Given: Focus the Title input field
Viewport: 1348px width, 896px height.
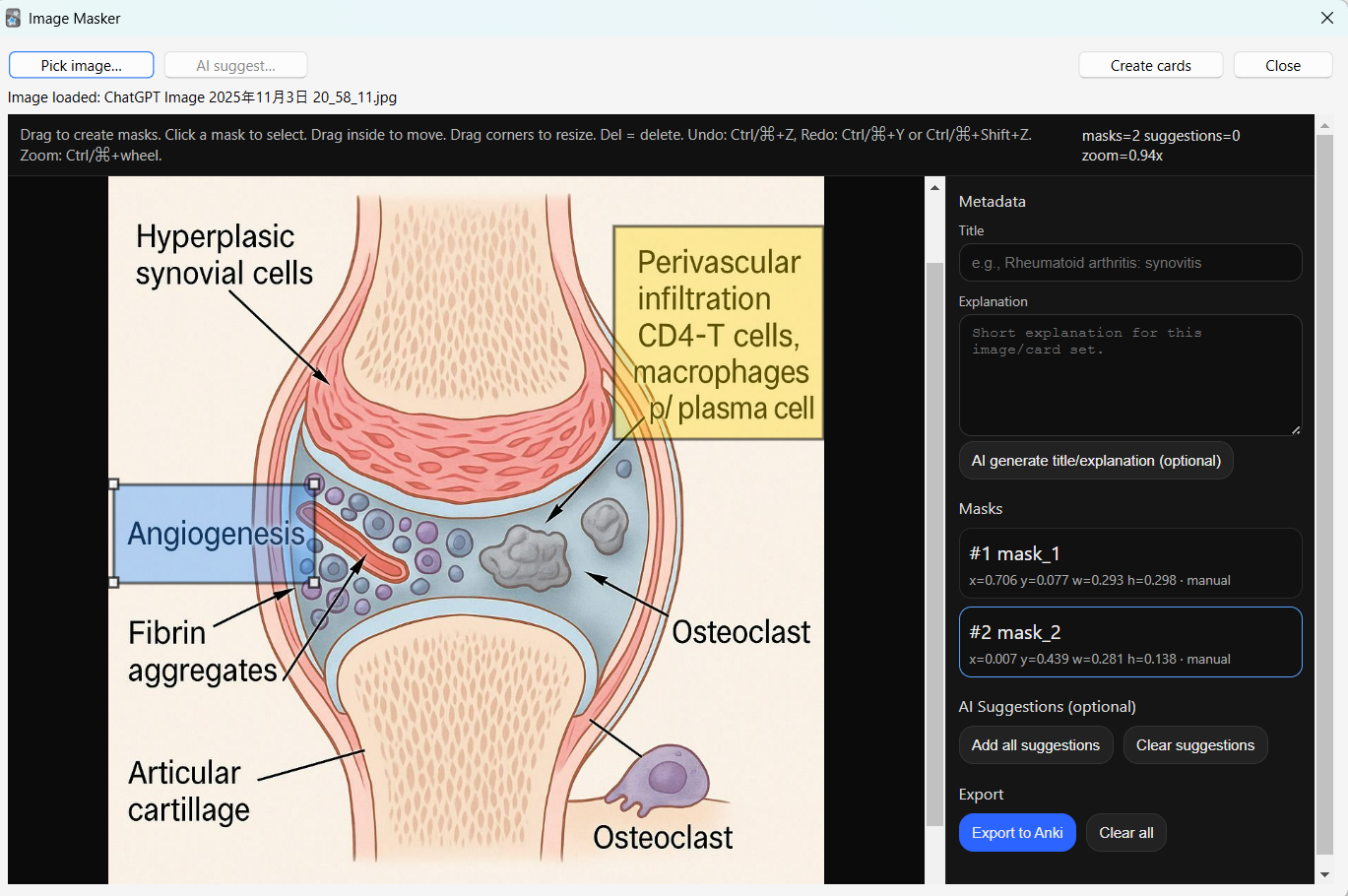Looking at the screenshot, I should click(x=1129, y=263).
